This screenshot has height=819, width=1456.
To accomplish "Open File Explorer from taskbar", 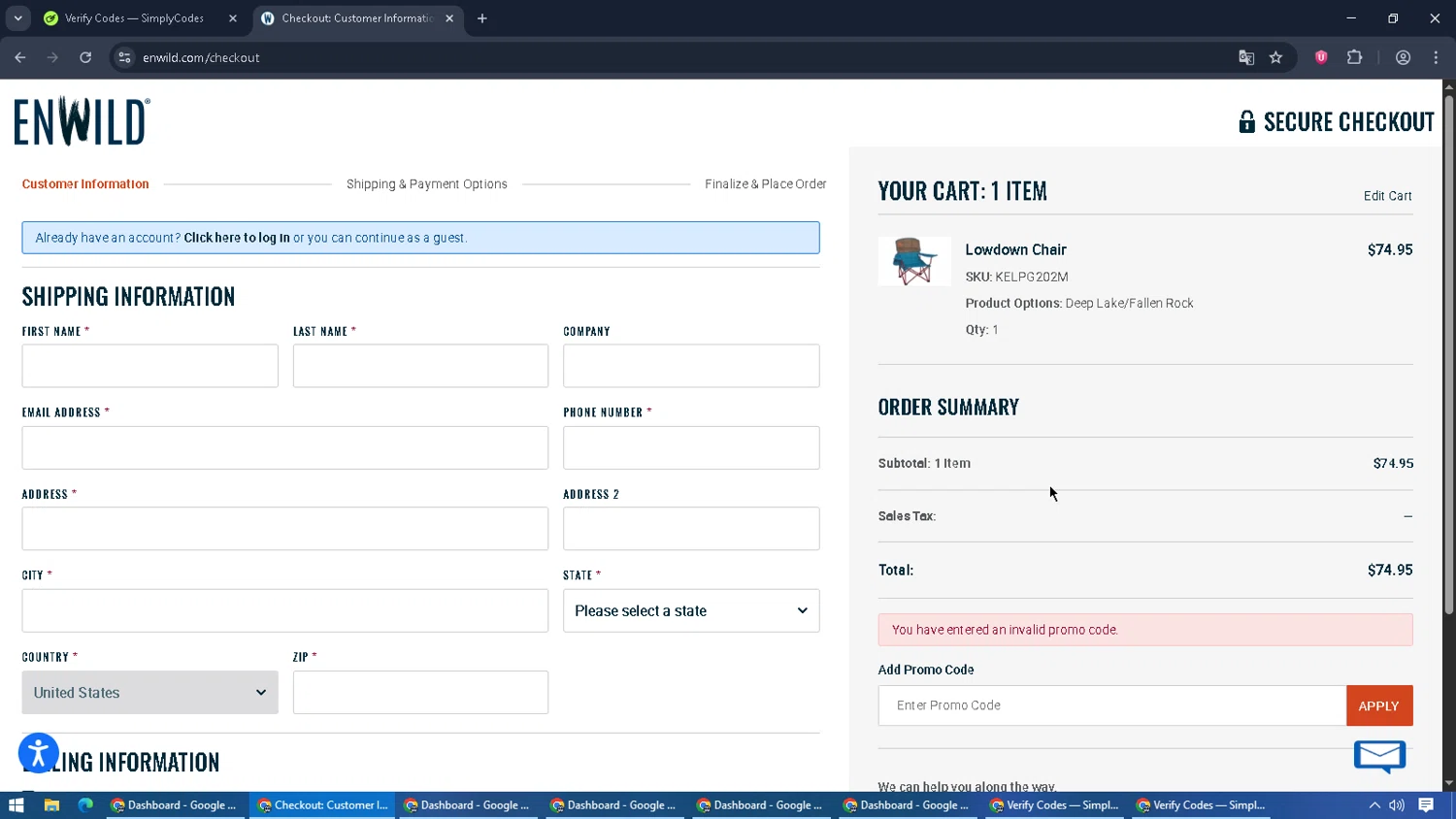I will [x=51, y=805].
